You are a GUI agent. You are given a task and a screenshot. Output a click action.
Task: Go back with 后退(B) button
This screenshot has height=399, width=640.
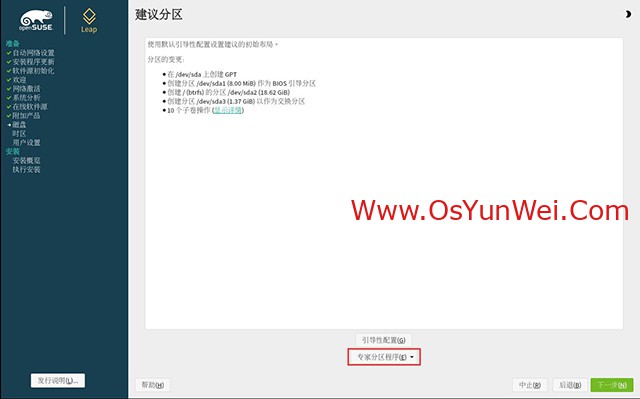(570, 385)
